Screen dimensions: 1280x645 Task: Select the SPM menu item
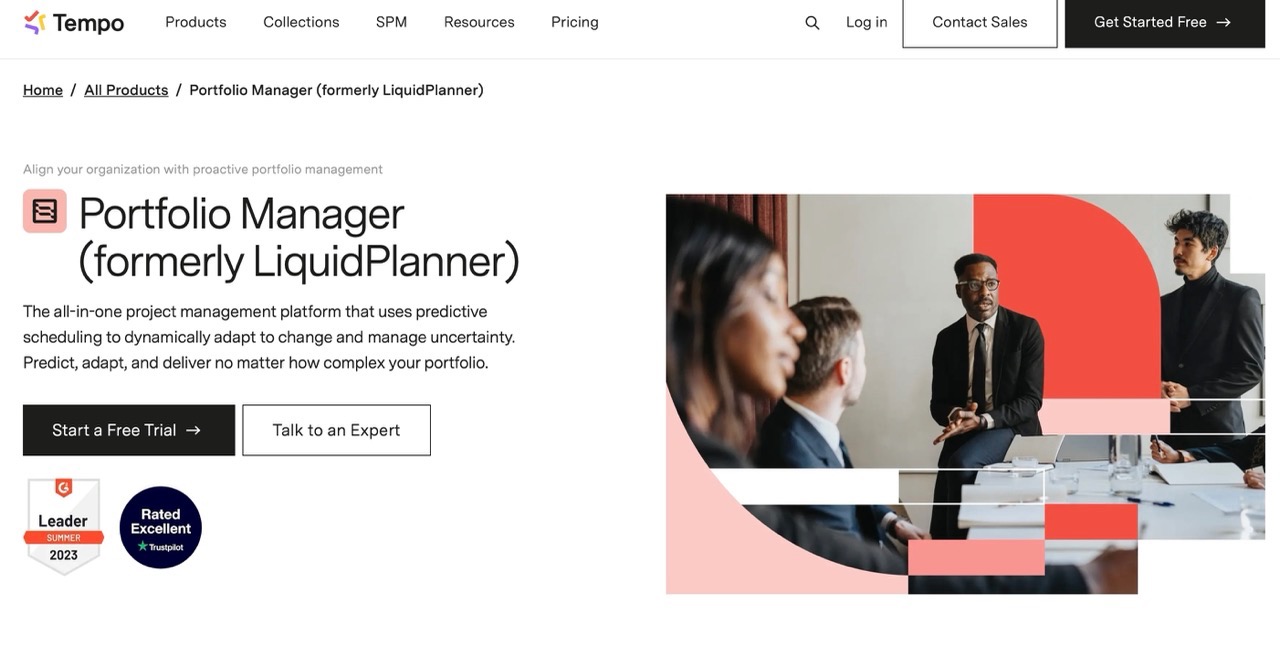[390, 21]
